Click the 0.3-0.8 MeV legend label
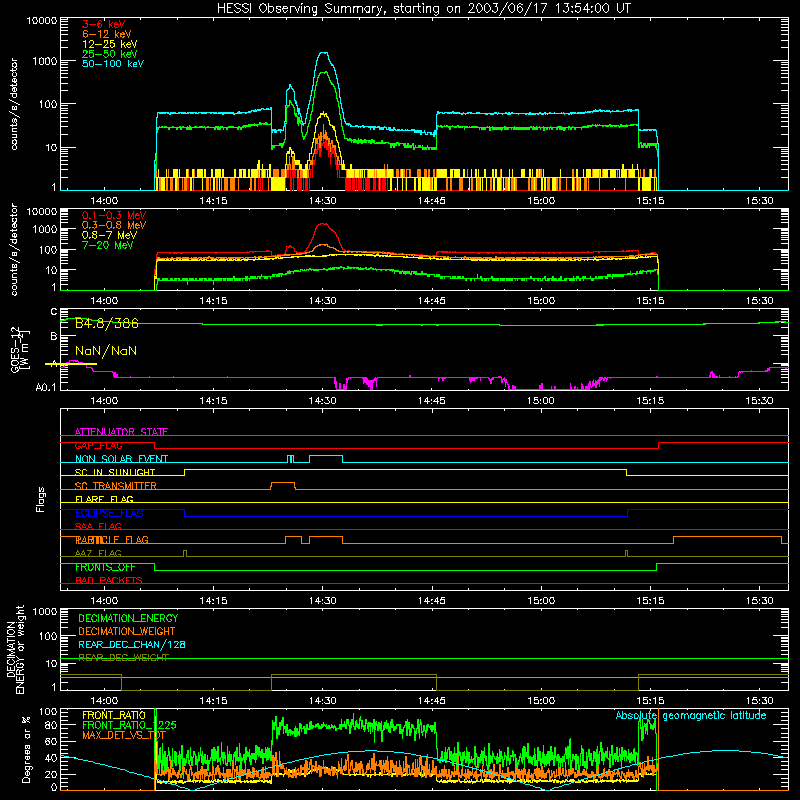The width and height of the screenshot is (800, 800). (114, 225)
